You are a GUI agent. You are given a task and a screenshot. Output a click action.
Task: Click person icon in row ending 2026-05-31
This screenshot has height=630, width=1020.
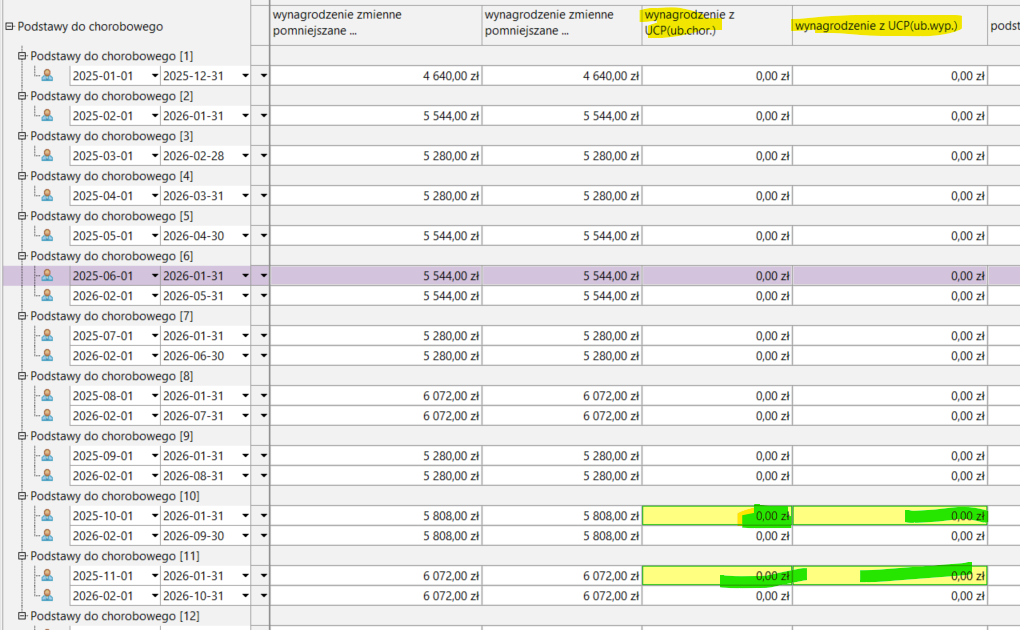click(x=46, y=295)
